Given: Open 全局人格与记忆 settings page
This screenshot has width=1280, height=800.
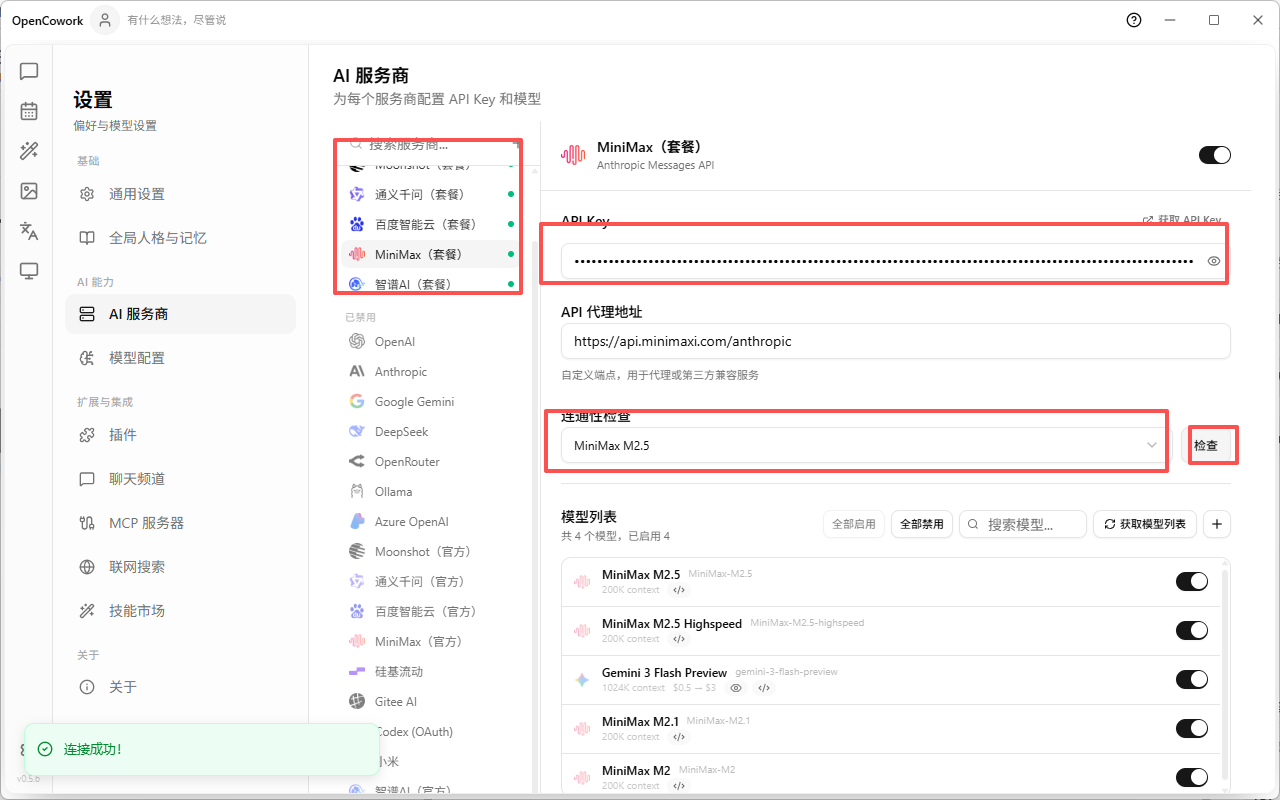Looking at the screenshot, I should pyautogui.click(x=180, y=238).
